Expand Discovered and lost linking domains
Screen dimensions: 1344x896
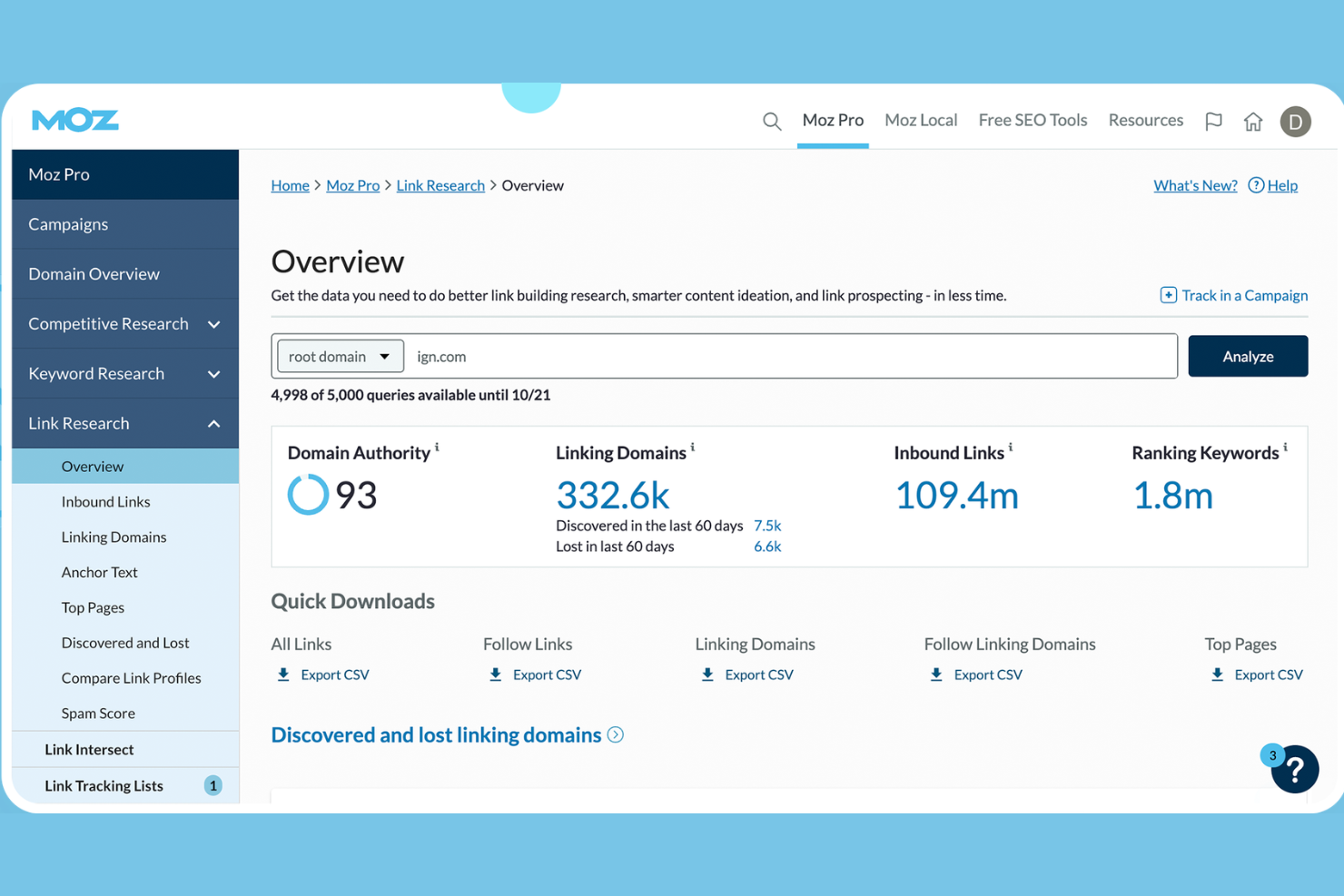pyautogui.click(x=615, y=734)
